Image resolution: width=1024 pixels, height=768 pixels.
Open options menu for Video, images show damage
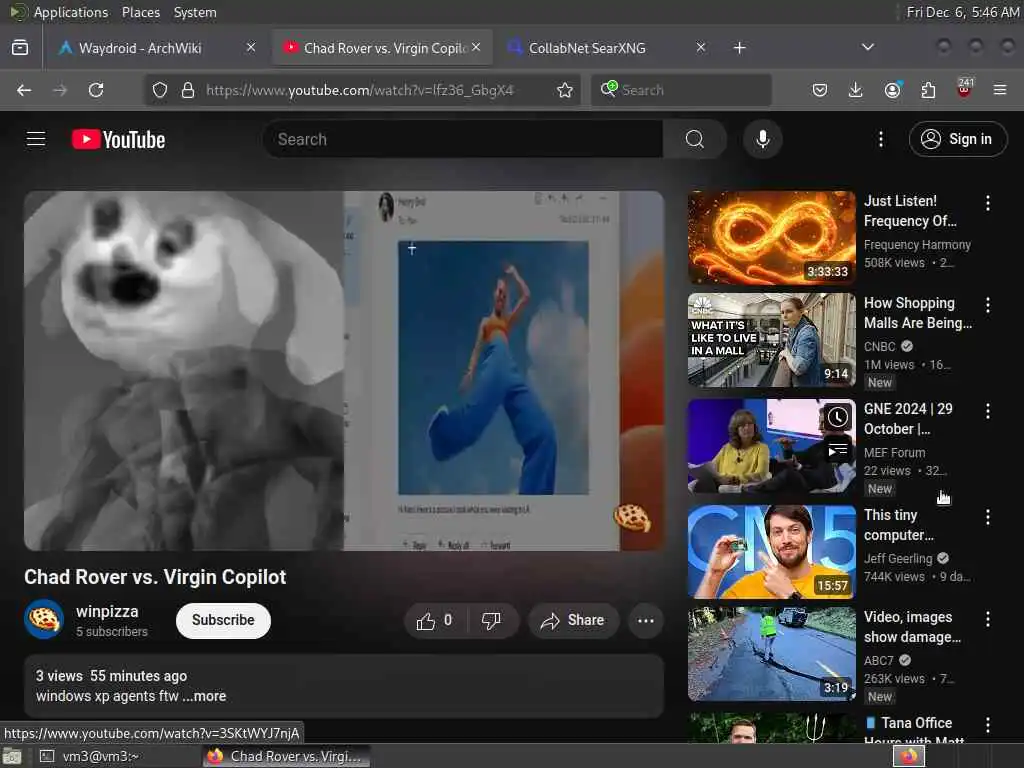click(x=987, y=618)
